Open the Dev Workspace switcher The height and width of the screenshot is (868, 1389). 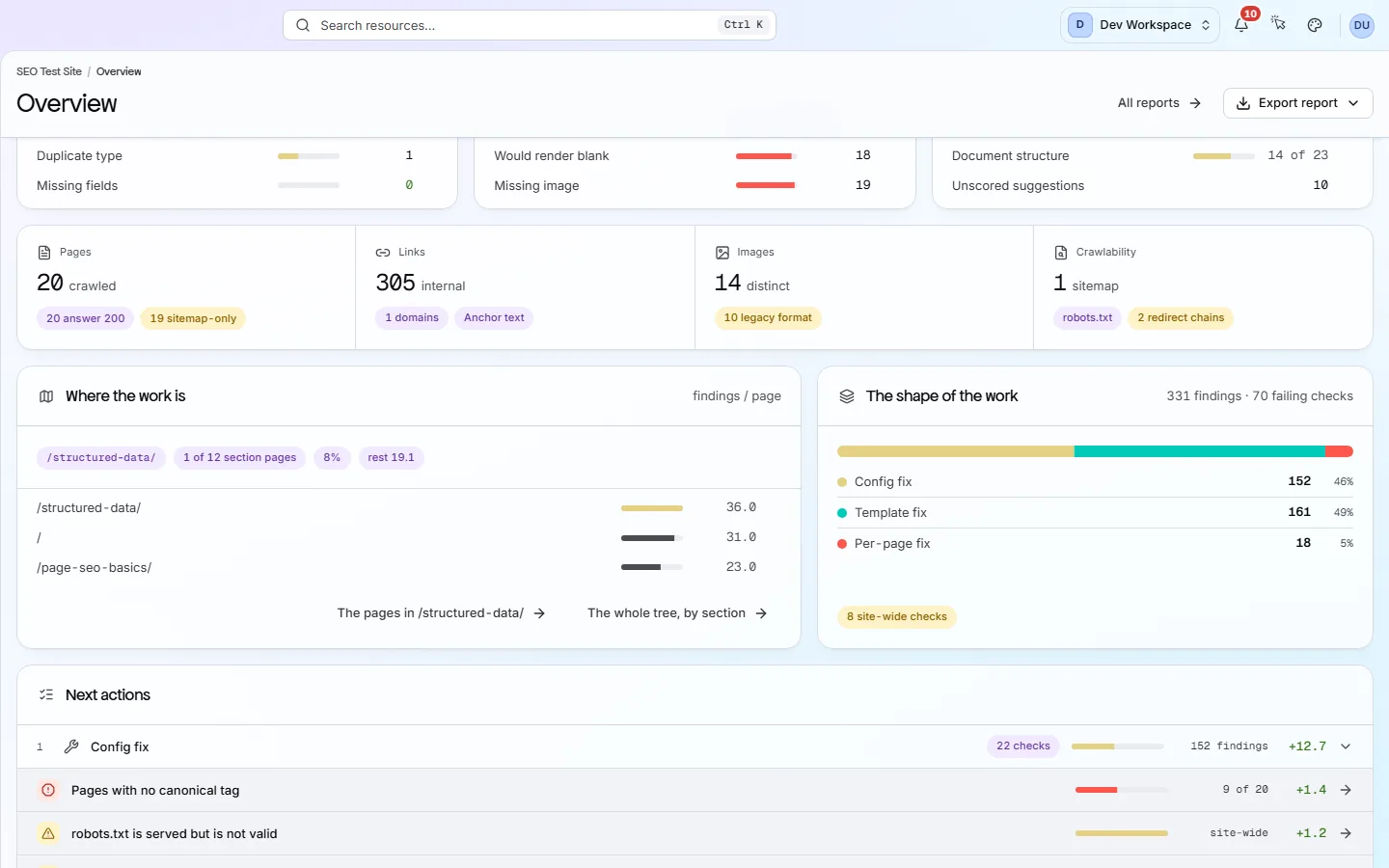[x=1140, y=25]
